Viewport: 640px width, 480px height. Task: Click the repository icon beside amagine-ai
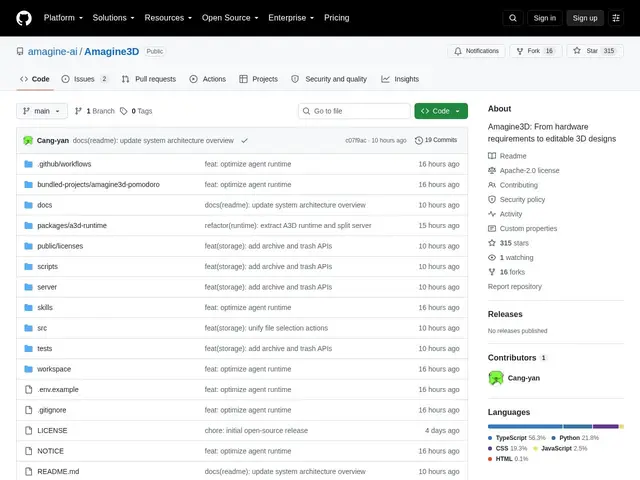pos(20,51)
